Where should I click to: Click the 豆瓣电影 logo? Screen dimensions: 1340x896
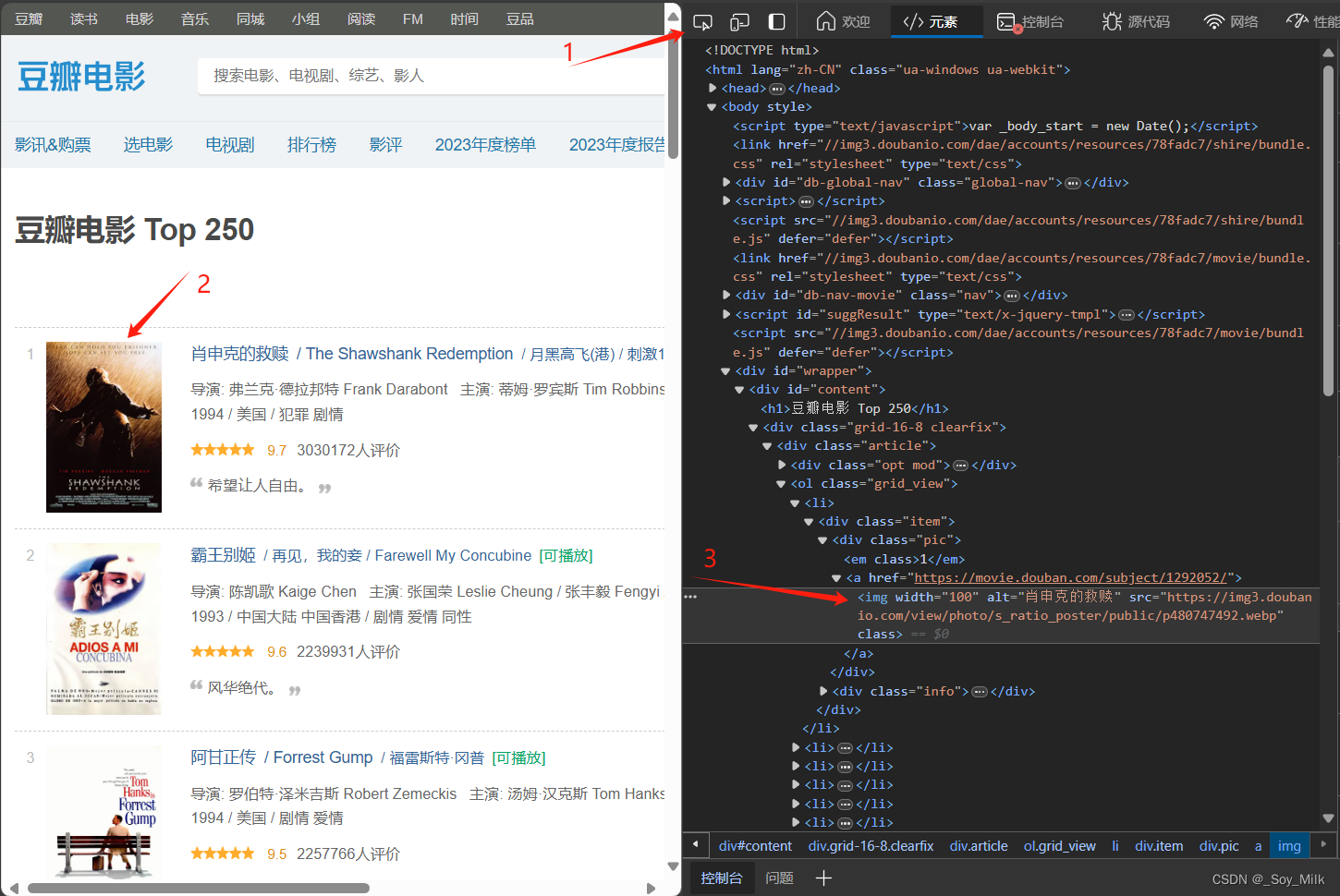tap(81, 77)
